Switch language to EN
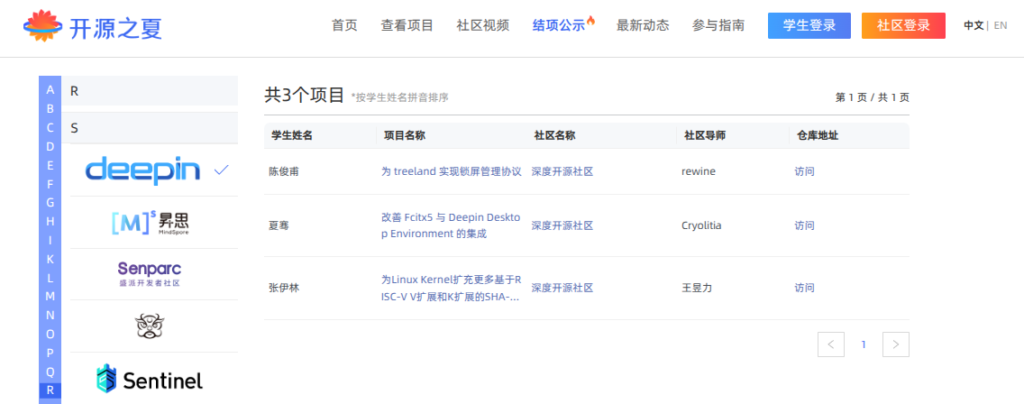 (x=1000, y=26)
